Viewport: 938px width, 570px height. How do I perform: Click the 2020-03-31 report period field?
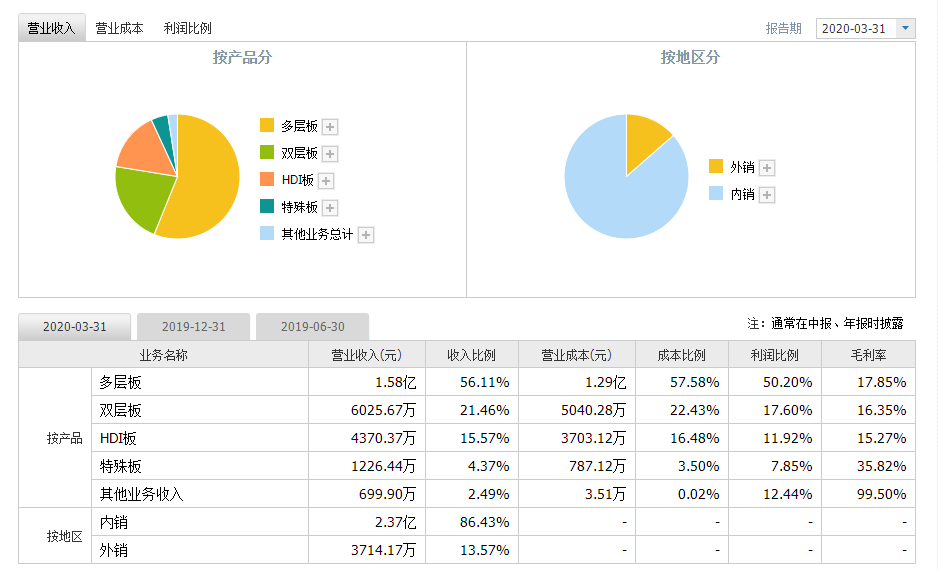pos(854,28)
